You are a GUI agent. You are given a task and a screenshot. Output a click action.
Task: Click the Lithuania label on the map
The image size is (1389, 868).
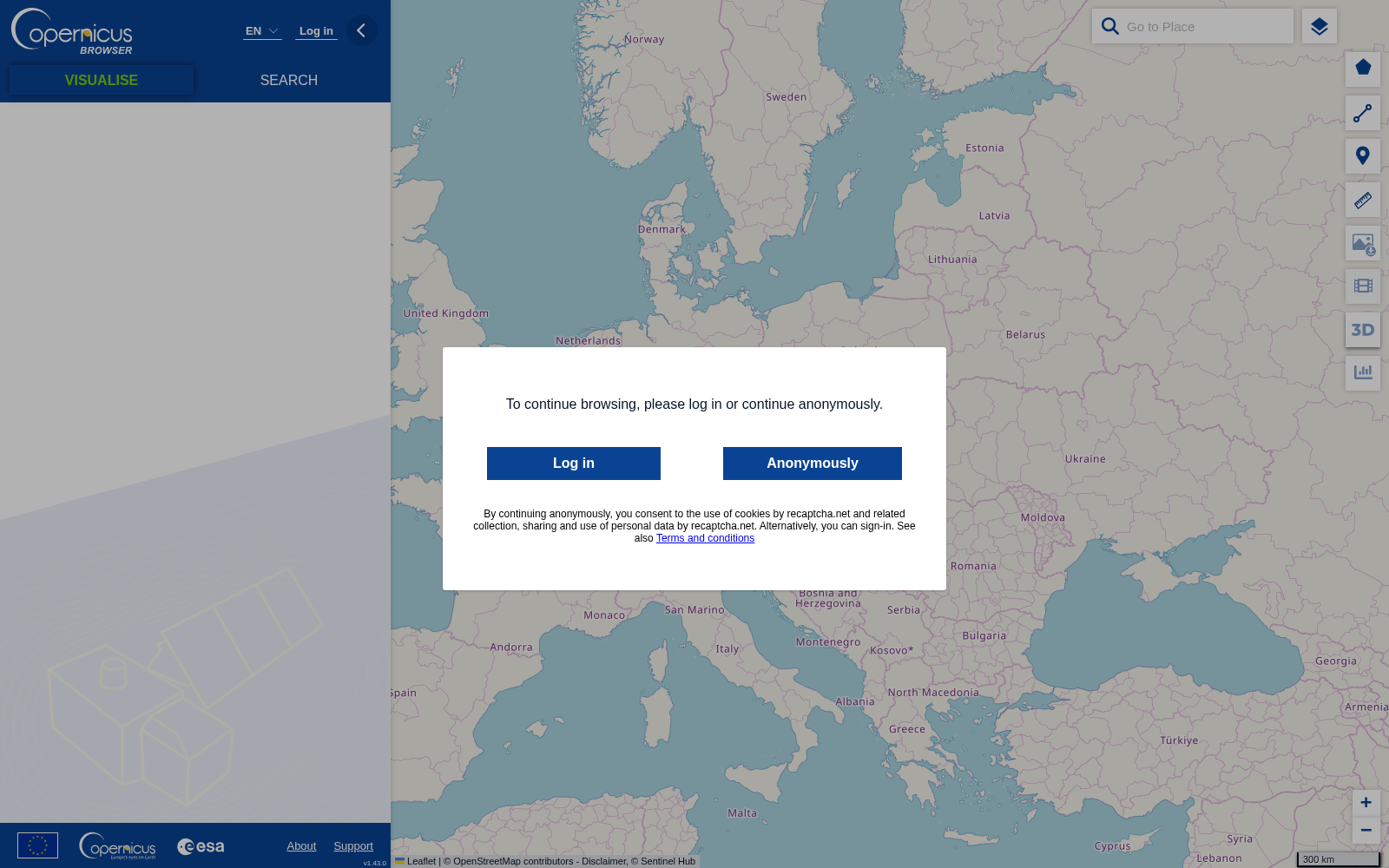click(x=952, y=259)
